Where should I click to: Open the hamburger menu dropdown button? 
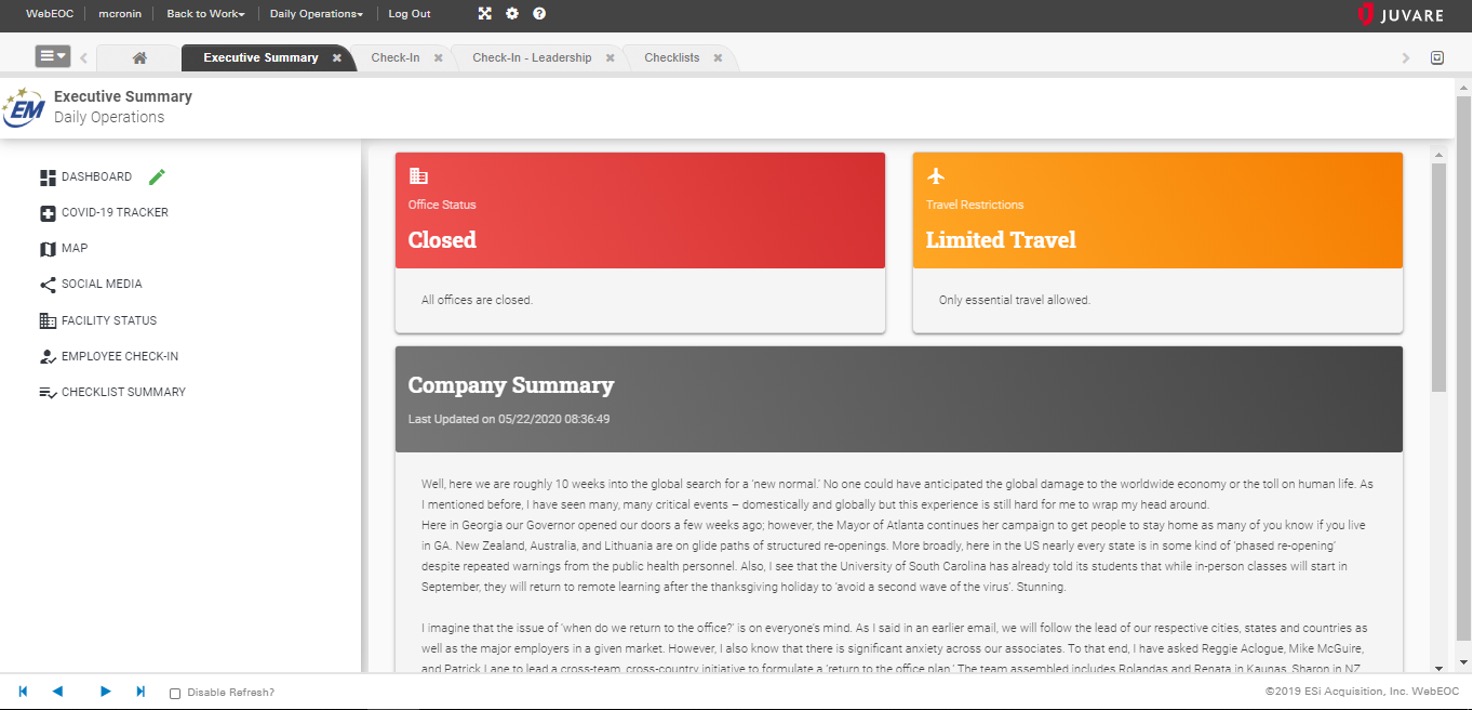(53, 57)
